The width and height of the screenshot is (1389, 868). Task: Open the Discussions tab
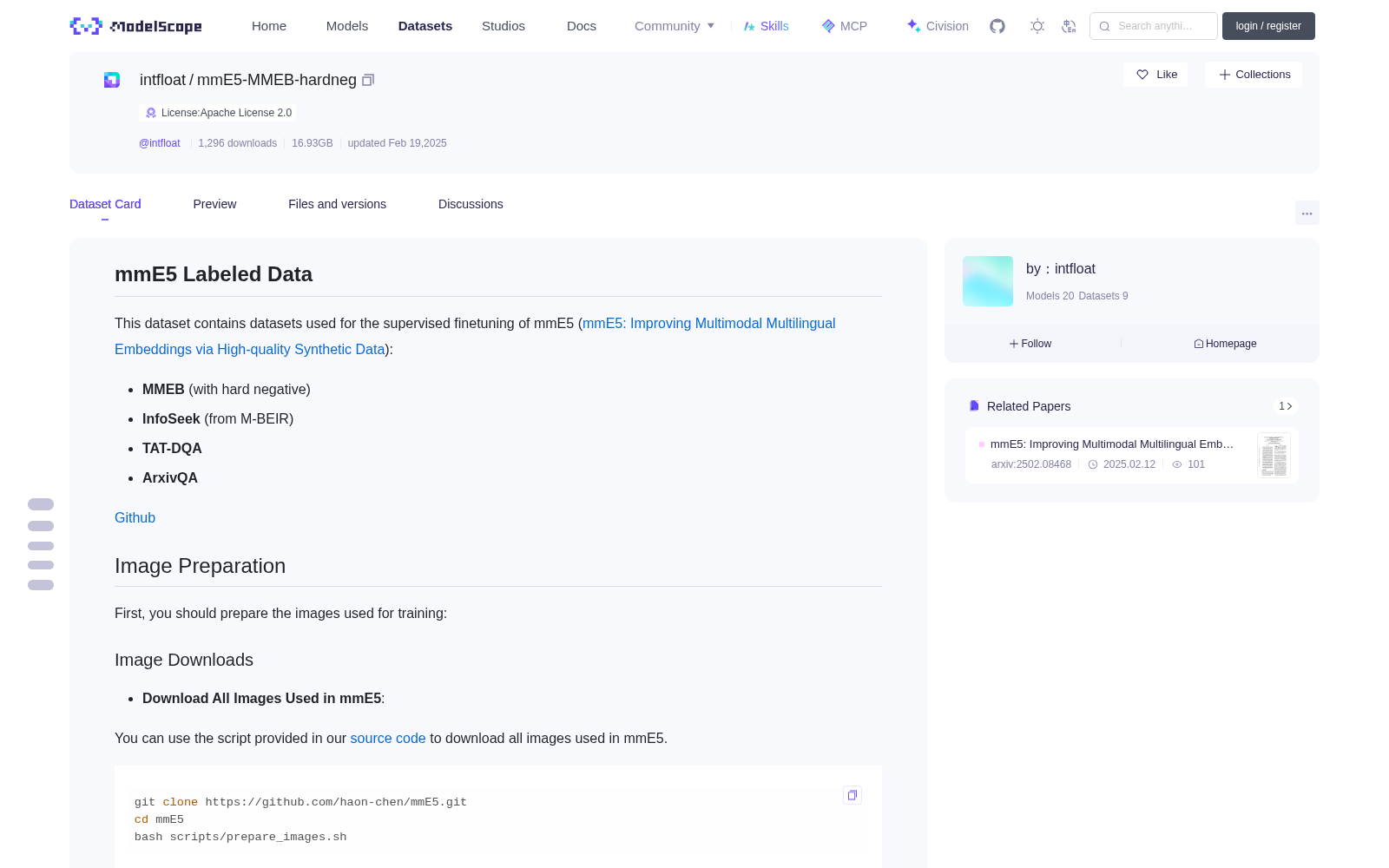click(x=471, y=204)
